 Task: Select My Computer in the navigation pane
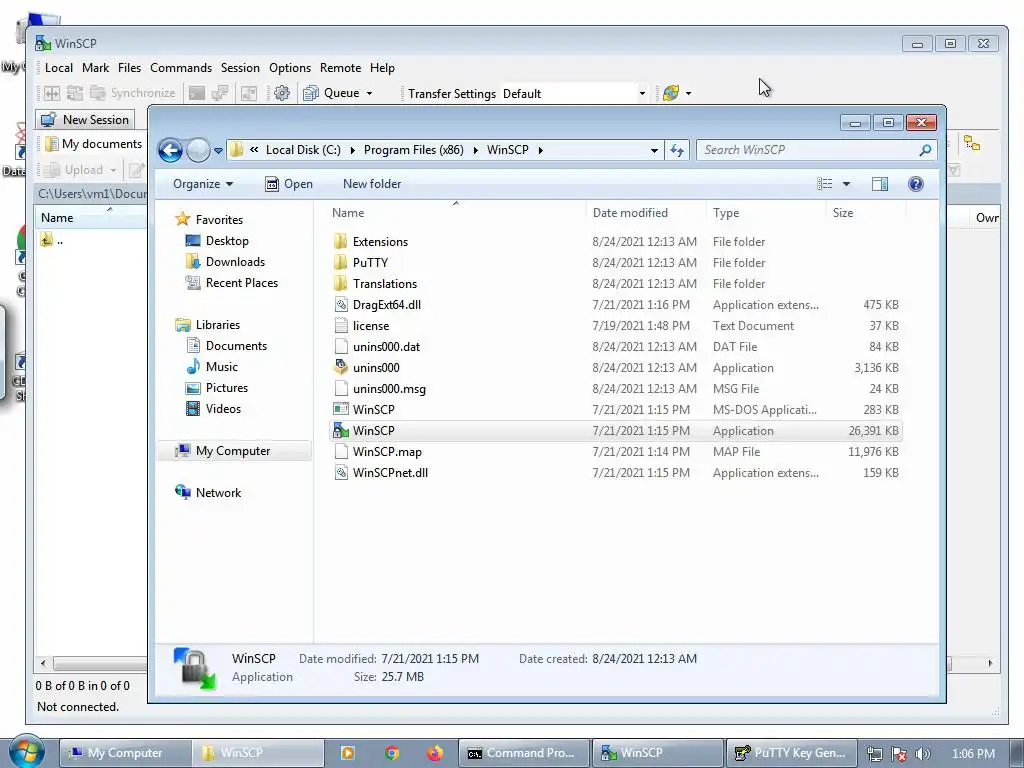232,451
